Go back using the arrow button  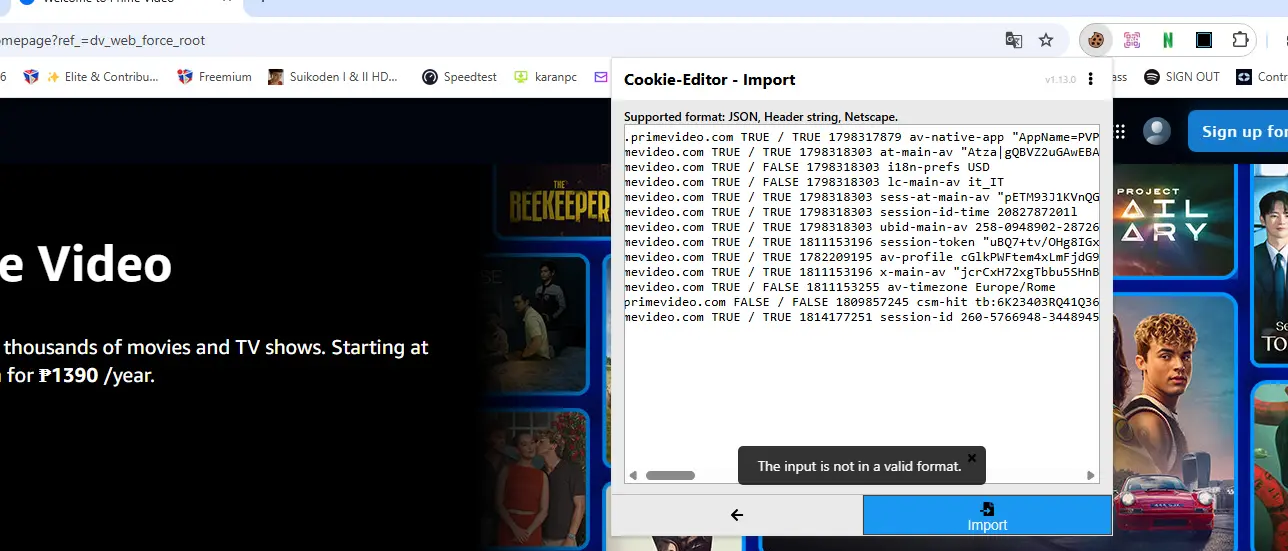(x=737, y=515)
